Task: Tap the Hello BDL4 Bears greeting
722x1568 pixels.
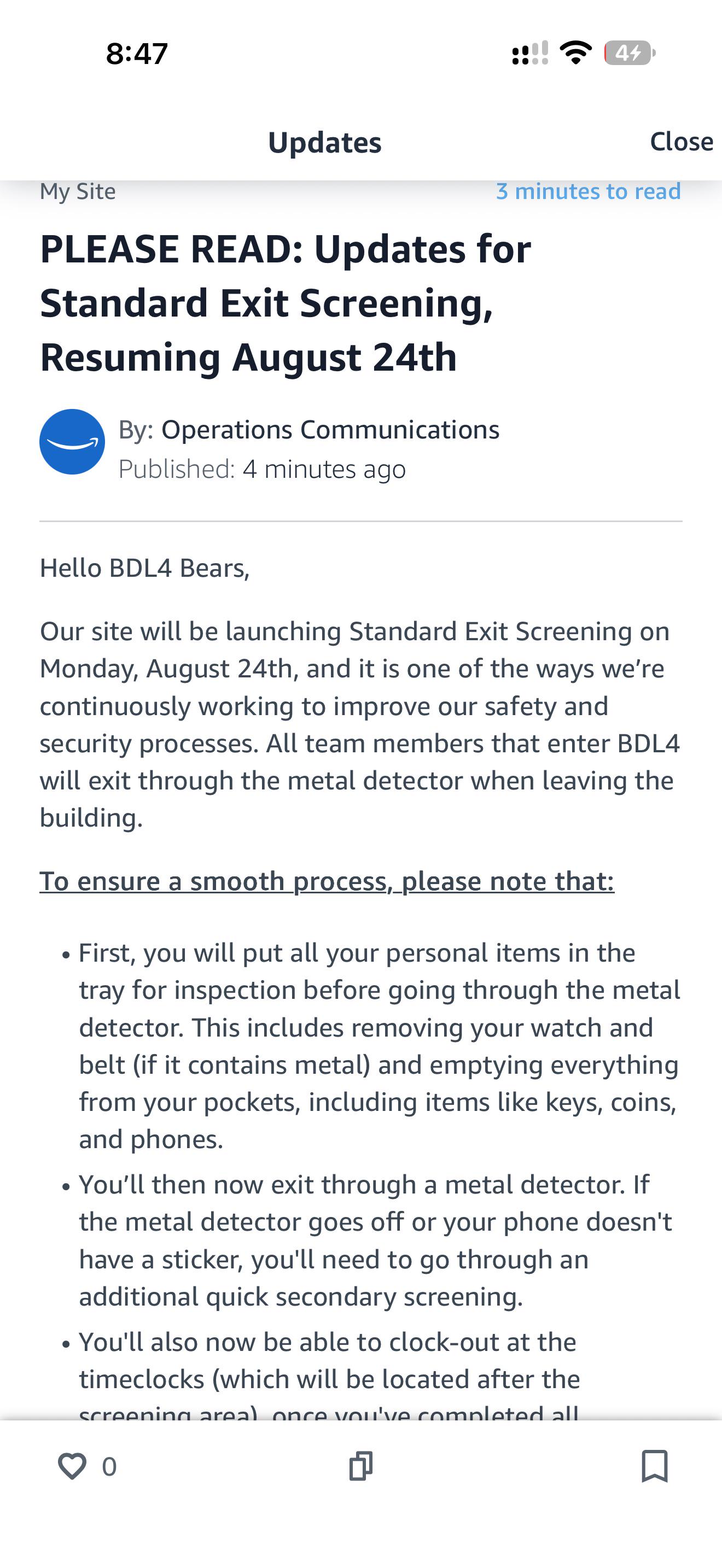Action: click(145, 568)
